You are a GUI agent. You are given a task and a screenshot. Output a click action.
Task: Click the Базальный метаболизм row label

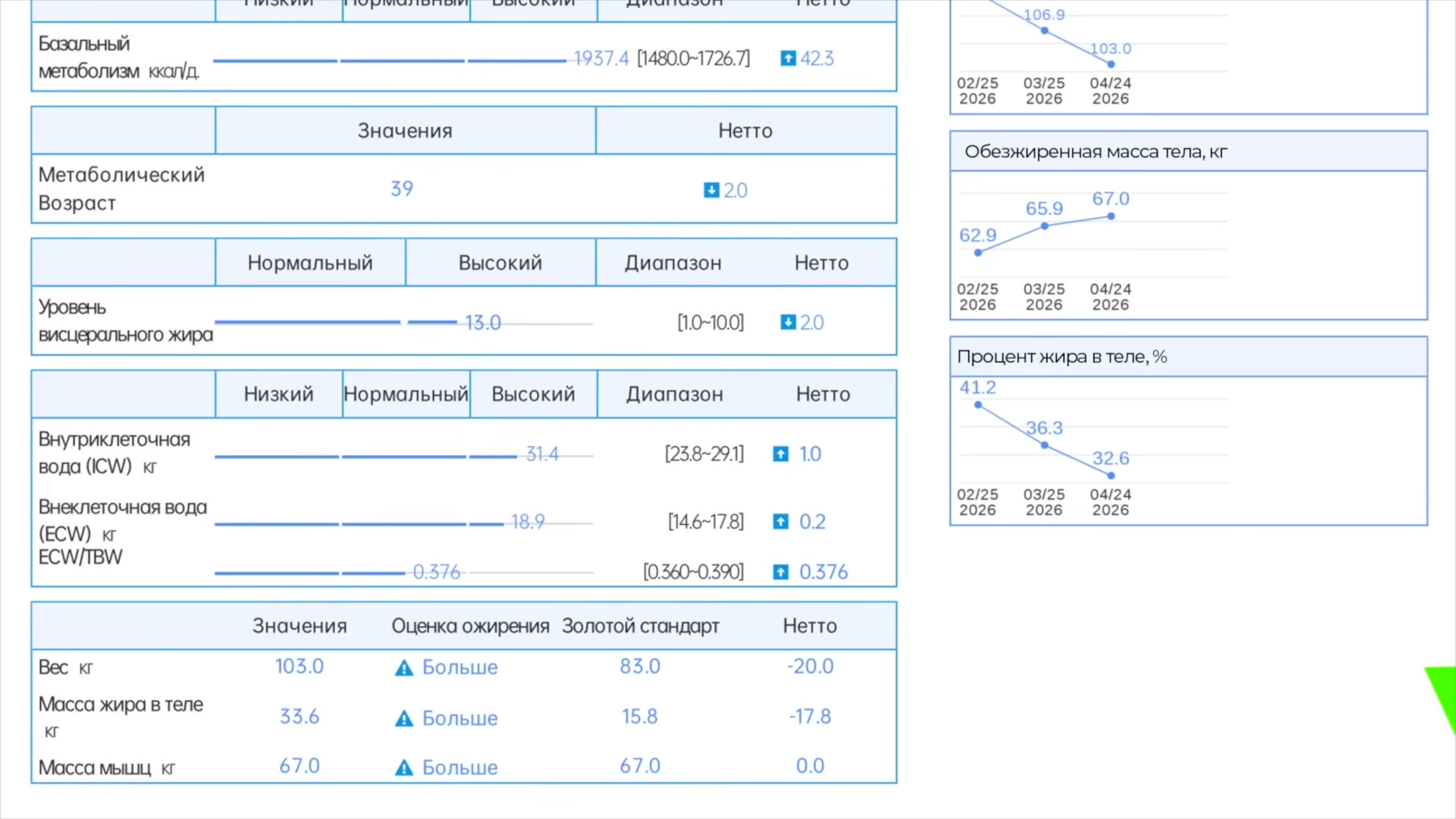tap(119, 58)
